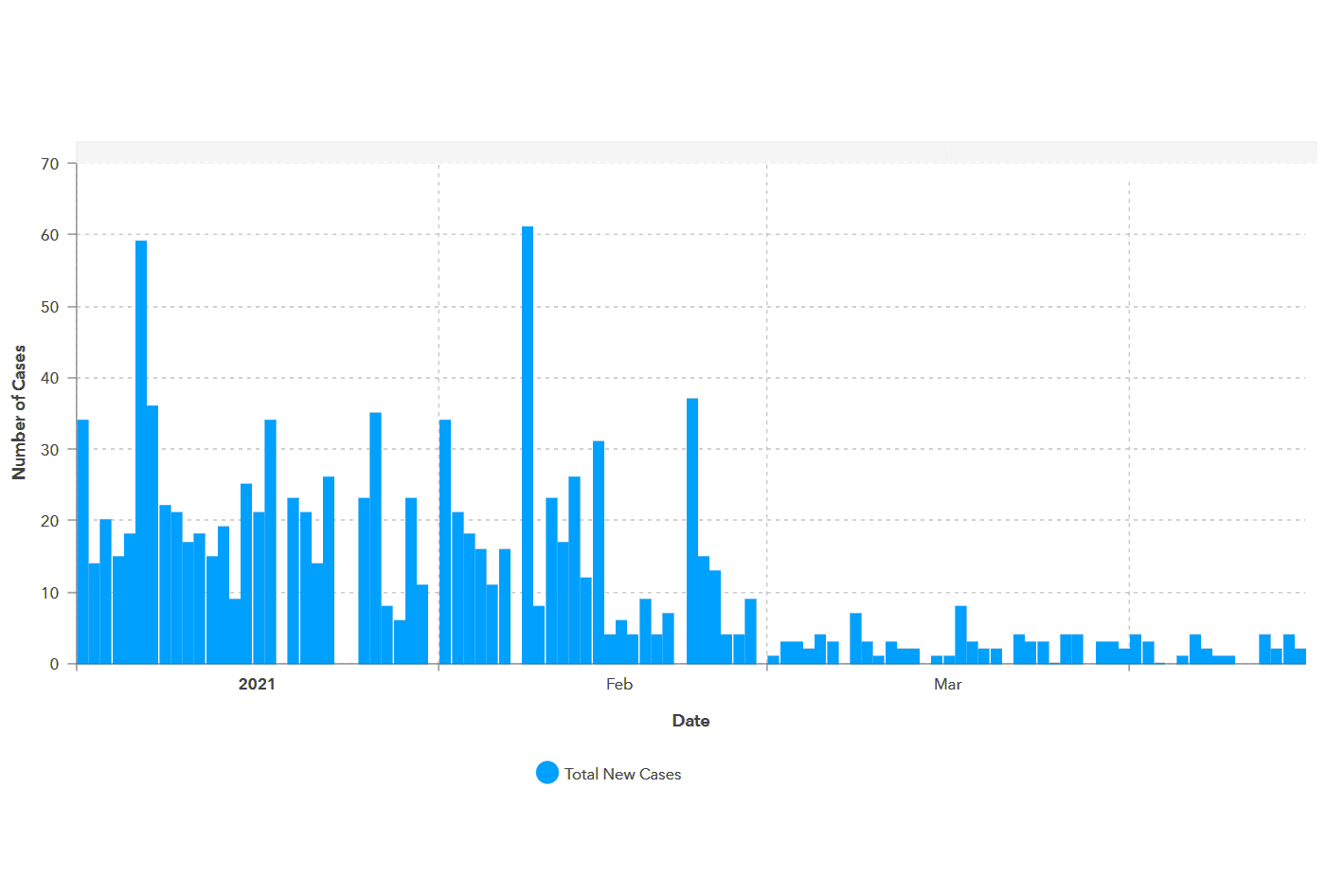The width and height of the screenshot is (1344, 896).
Task: Click the 60 y-axis tick label
Action: click(49, 235)
